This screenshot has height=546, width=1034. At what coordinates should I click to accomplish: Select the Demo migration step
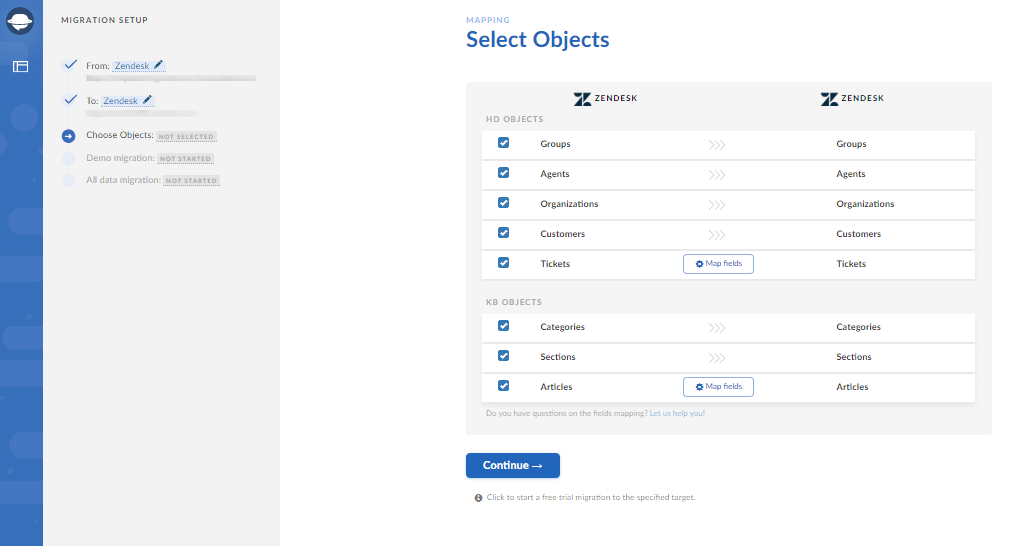tap(120, 158)
